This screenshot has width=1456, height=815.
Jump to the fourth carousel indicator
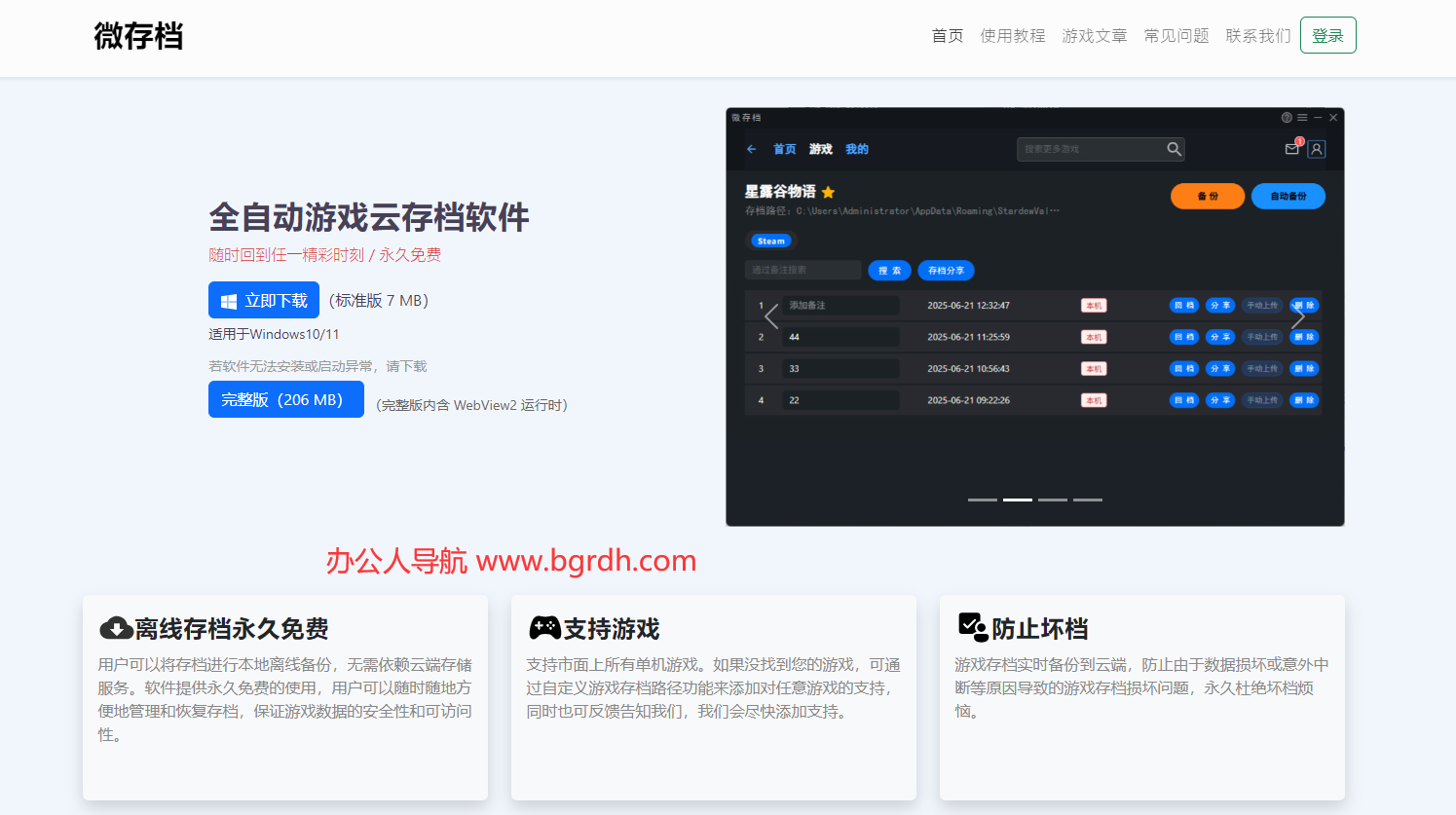pos(1088,500)
